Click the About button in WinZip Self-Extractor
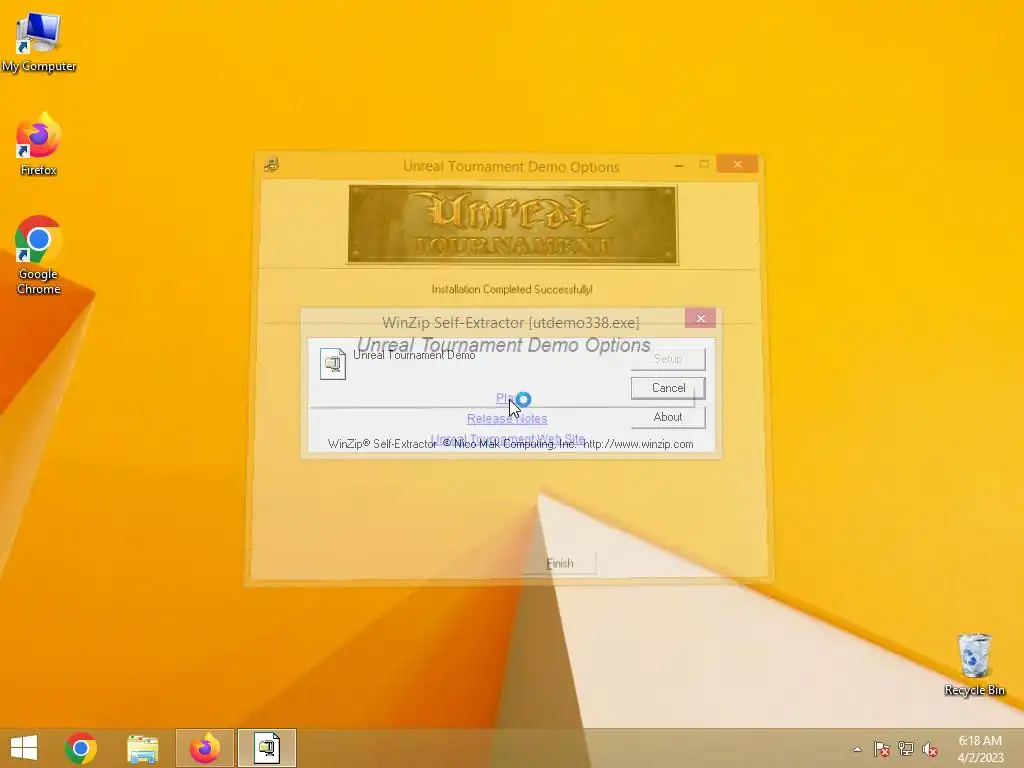Viewport: 1024px width, 768px height. pos(668,417)
